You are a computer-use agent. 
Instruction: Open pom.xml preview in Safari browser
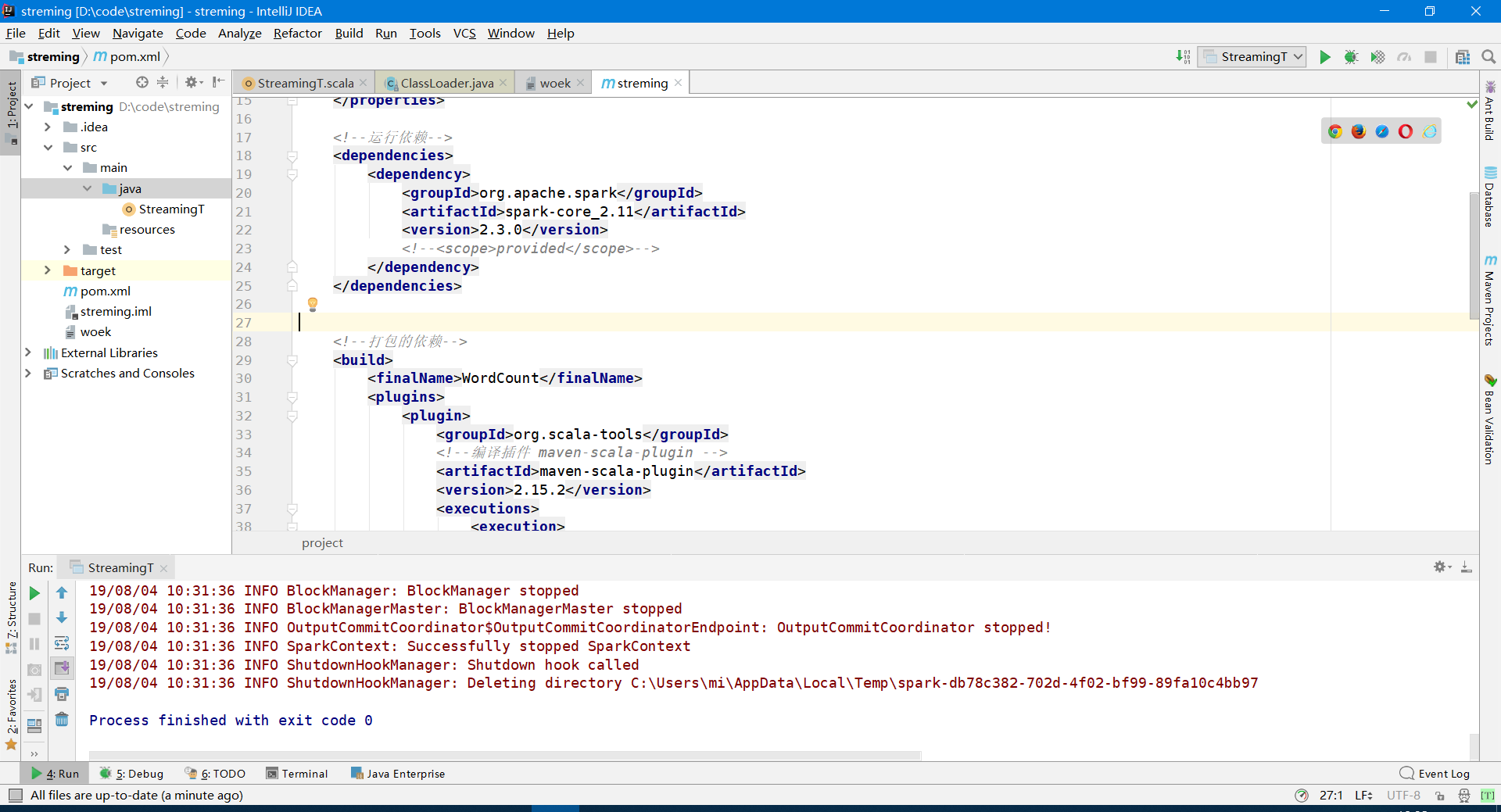(x=1382, y=131)
